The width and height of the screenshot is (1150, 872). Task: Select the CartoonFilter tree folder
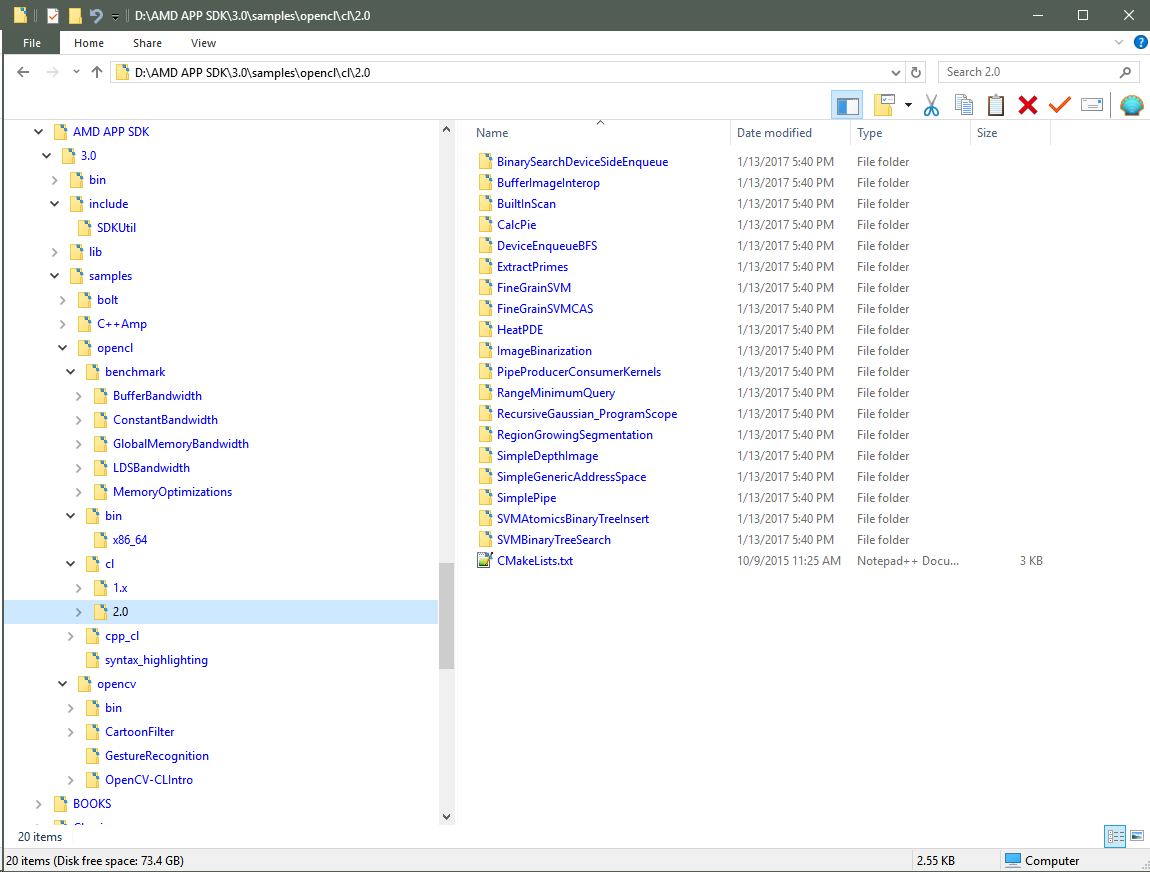[x=139, y=732]
